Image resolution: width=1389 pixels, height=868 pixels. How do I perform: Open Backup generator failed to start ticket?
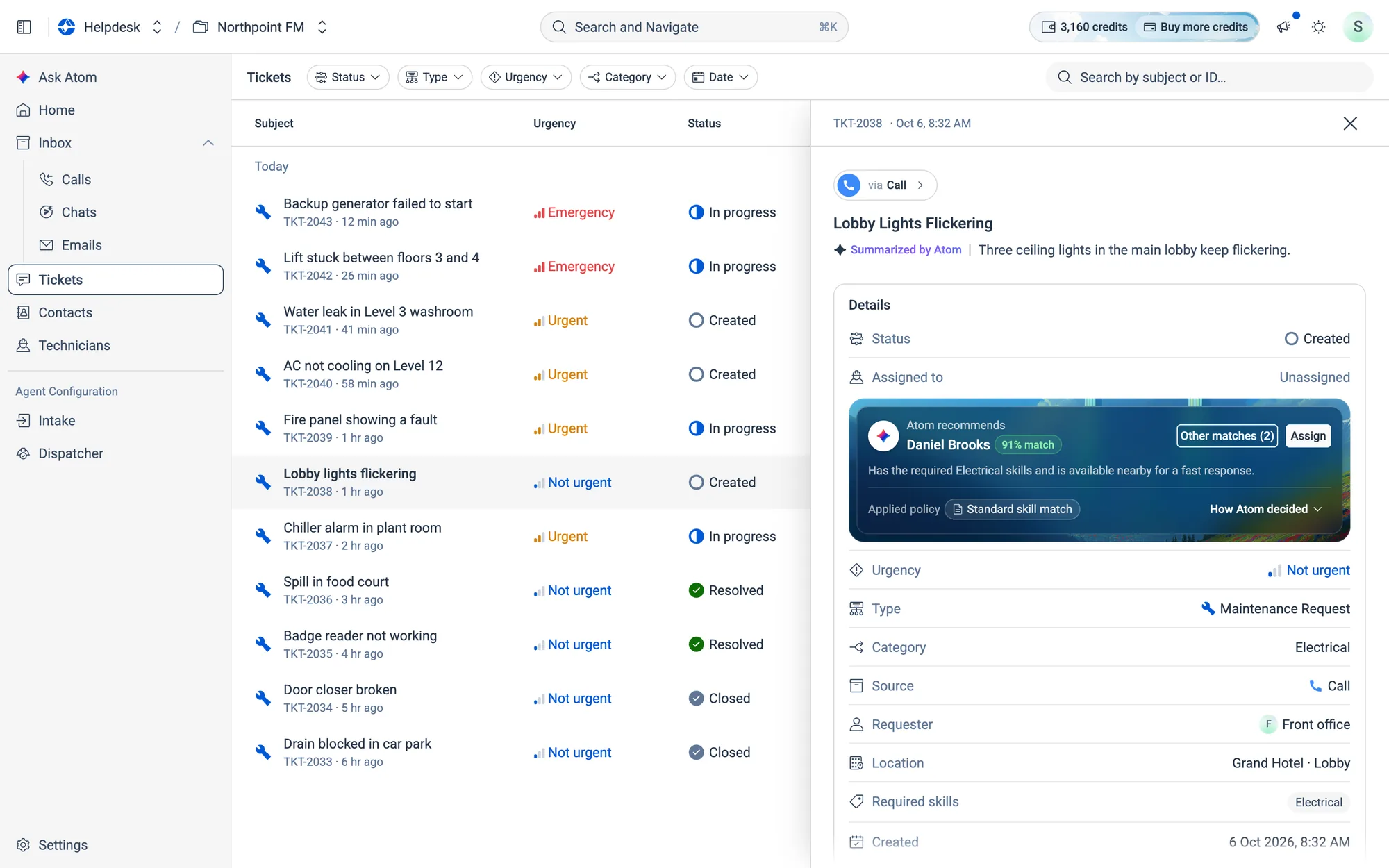521,212
